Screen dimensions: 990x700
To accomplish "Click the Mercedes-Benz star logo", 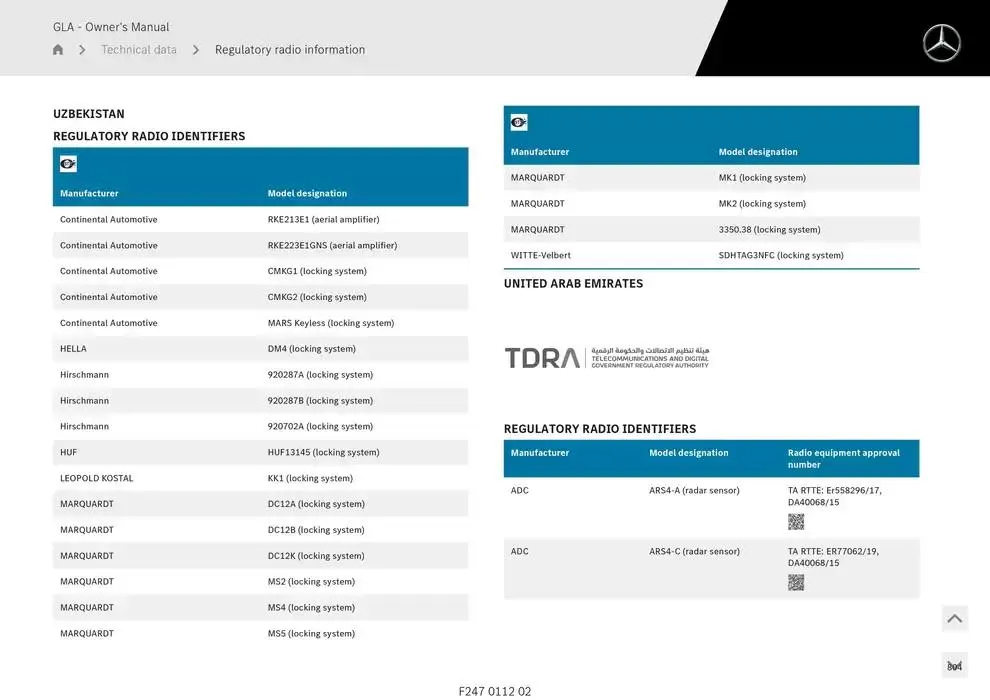I will [941, 43].
